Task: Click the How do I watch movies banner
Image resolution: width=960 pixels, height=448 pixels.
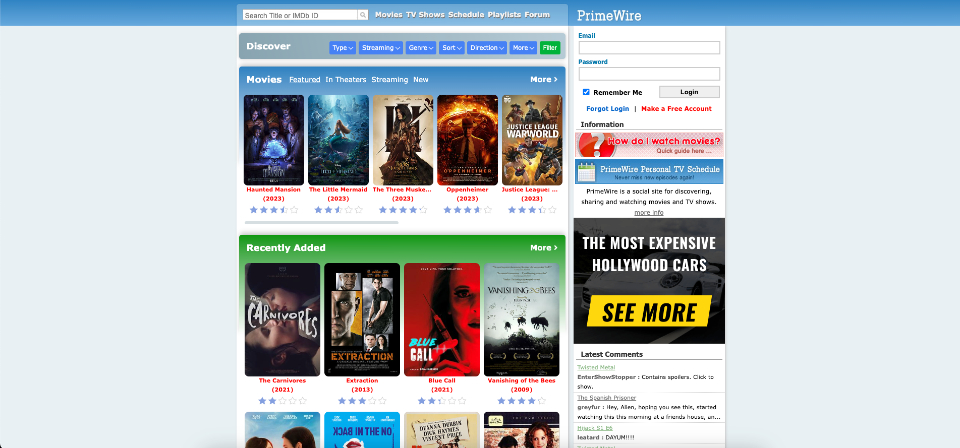Action: pos(649,145)
